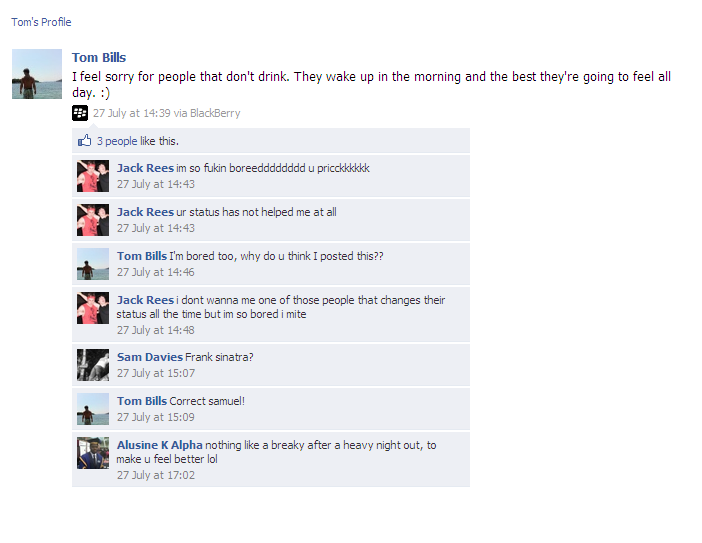Viewport: 702px width, 543px height.
Task: Click the post timestamp 27 July at 14:39
Action: 132,113
